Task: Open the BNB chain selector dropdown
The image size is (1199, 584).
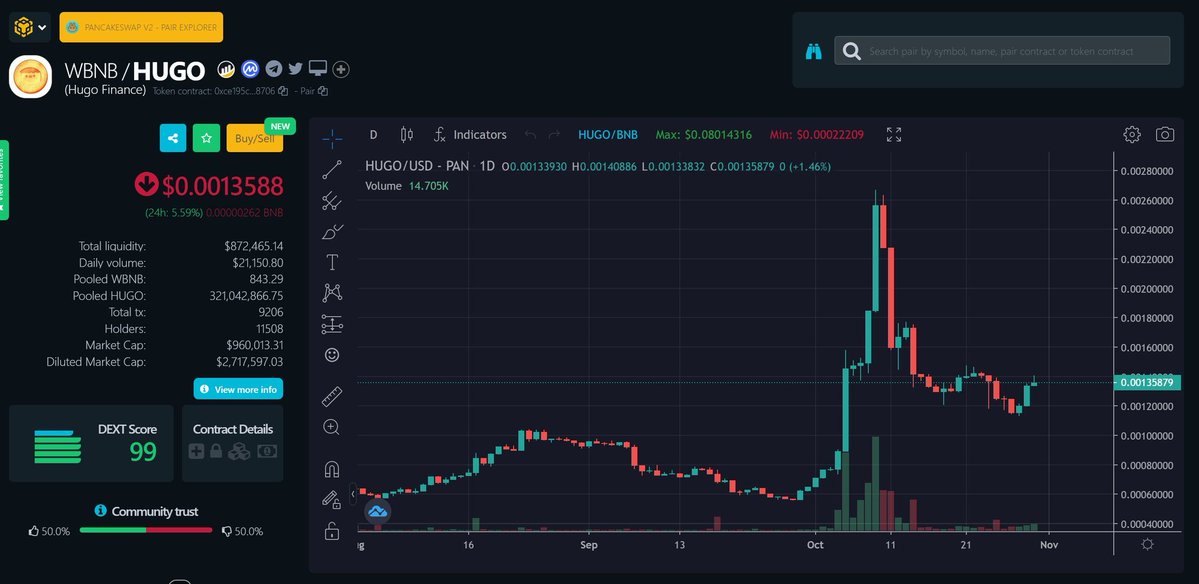Action: point(30,27)
